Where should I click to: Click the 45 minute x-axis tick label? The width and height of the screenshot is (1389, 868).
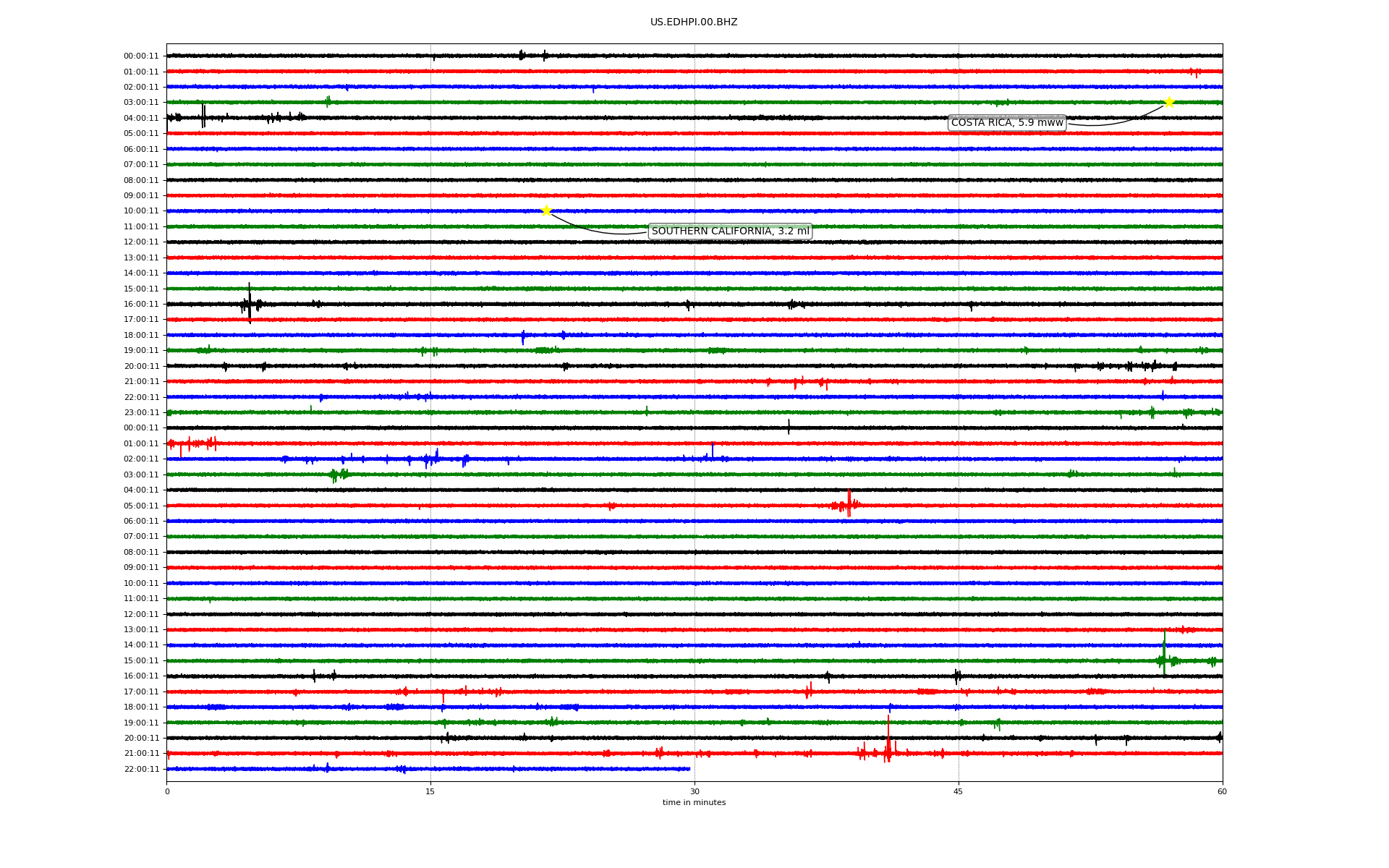click(x=958, y=791)
